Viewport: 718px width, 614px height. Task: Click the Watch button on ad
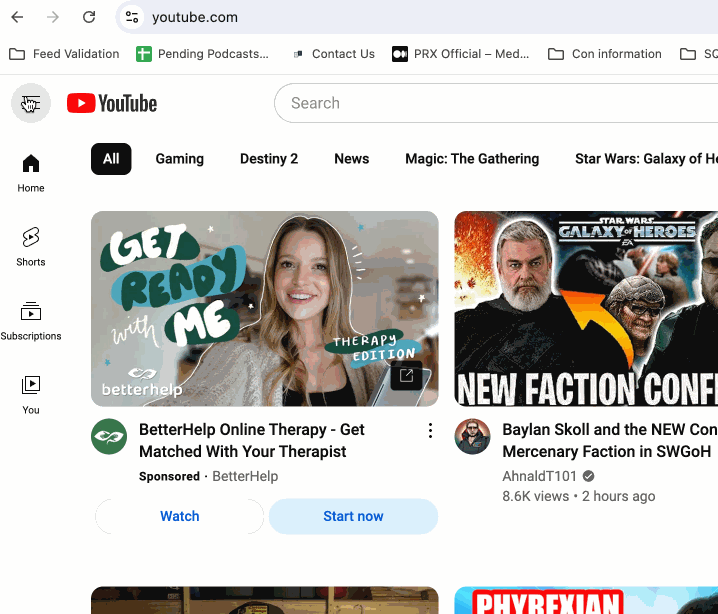tap(180, 516)
